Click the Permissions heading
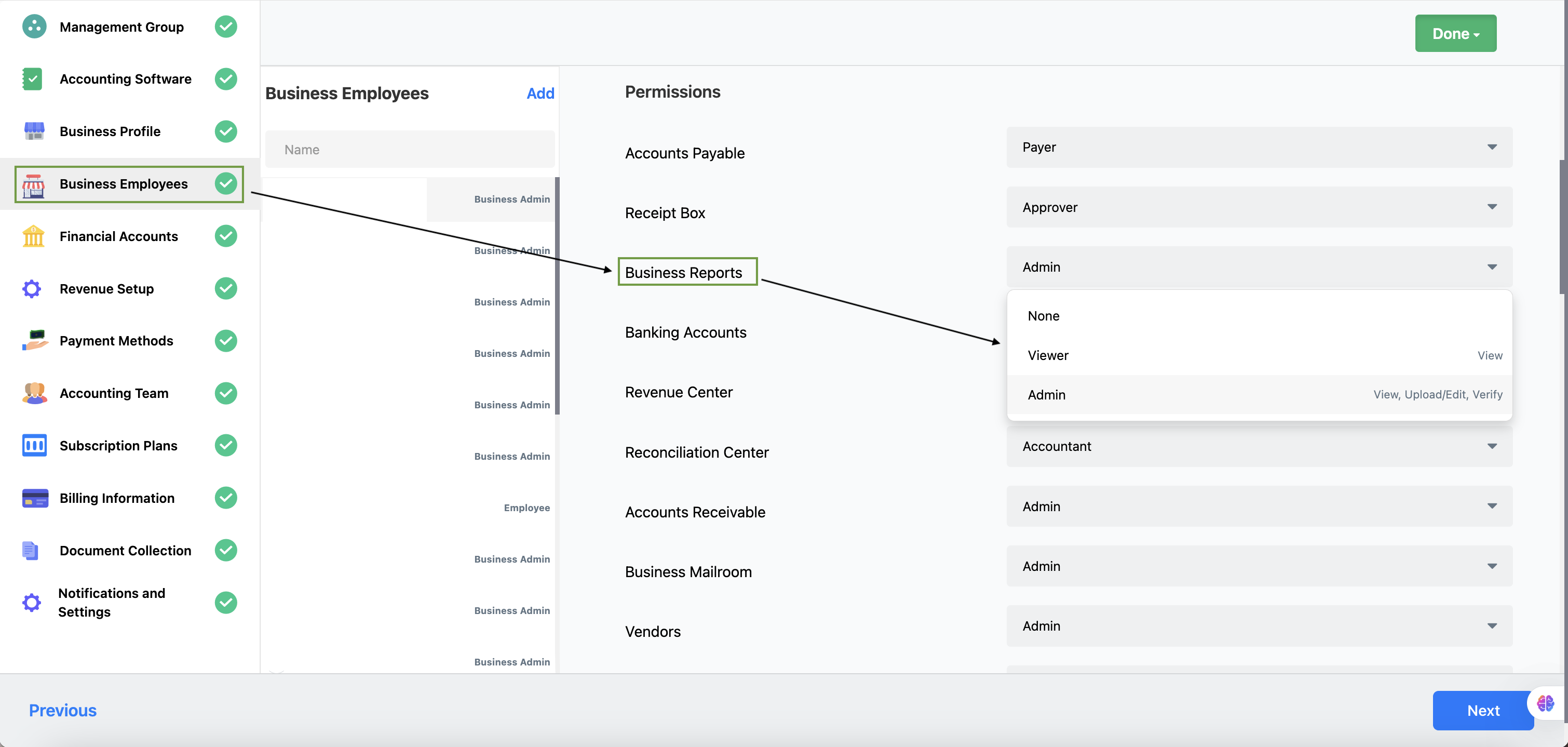1568x747 pixels. tap(672, 92)
